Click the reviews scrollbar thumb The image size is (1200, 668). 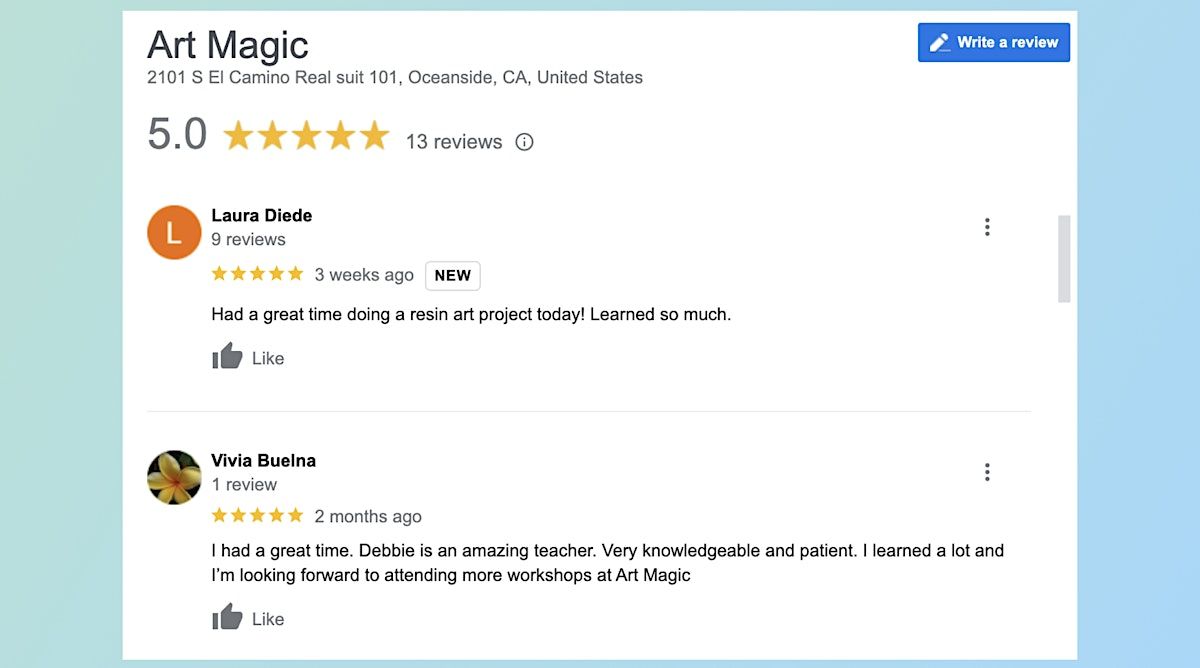pyautogui.click(x=1064, y=258)
